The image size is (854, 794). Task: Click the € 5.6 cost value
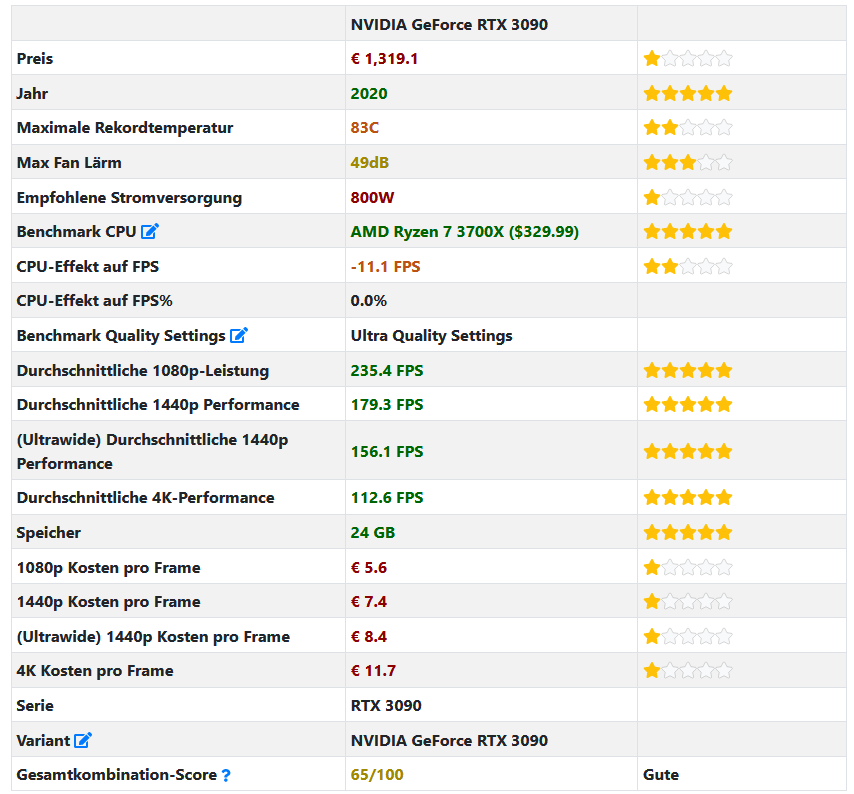(369, 567)
